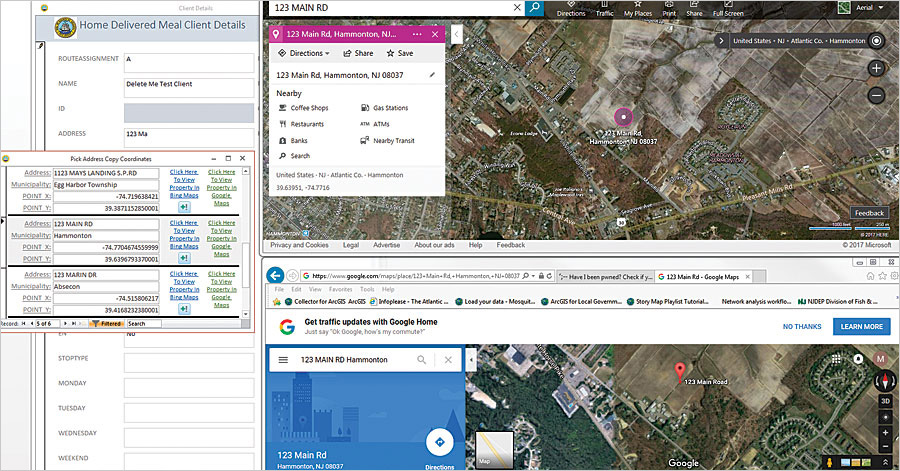Switch to Have I been pwned tab
The width and height of the screenshot is (900, 471).
[x=605, y=277]
